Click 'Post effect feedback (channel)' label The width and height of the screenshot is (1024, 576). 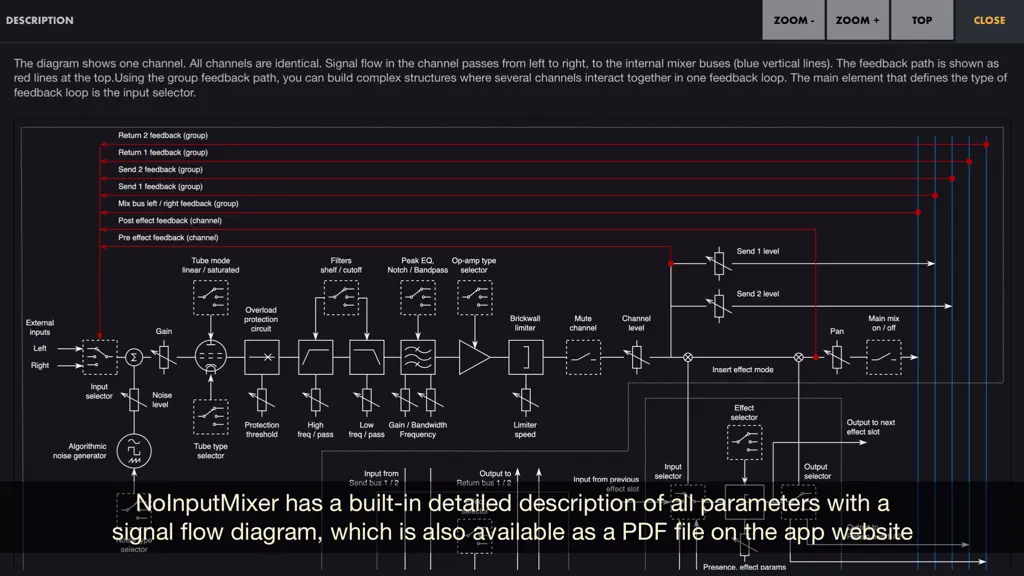click(170, 220)
